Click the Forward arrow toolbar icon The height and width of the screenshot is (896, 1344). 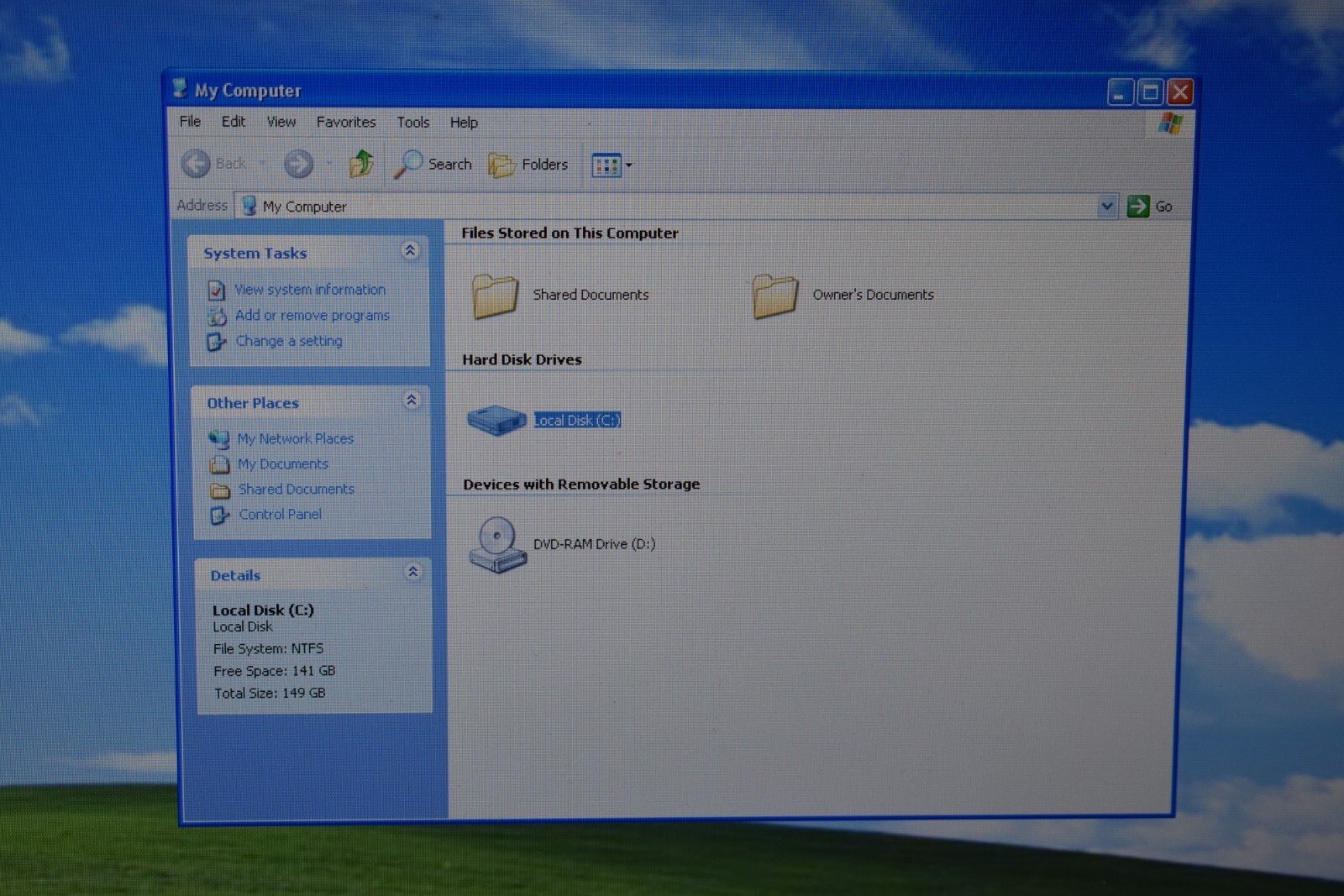(x=298, y=164)
